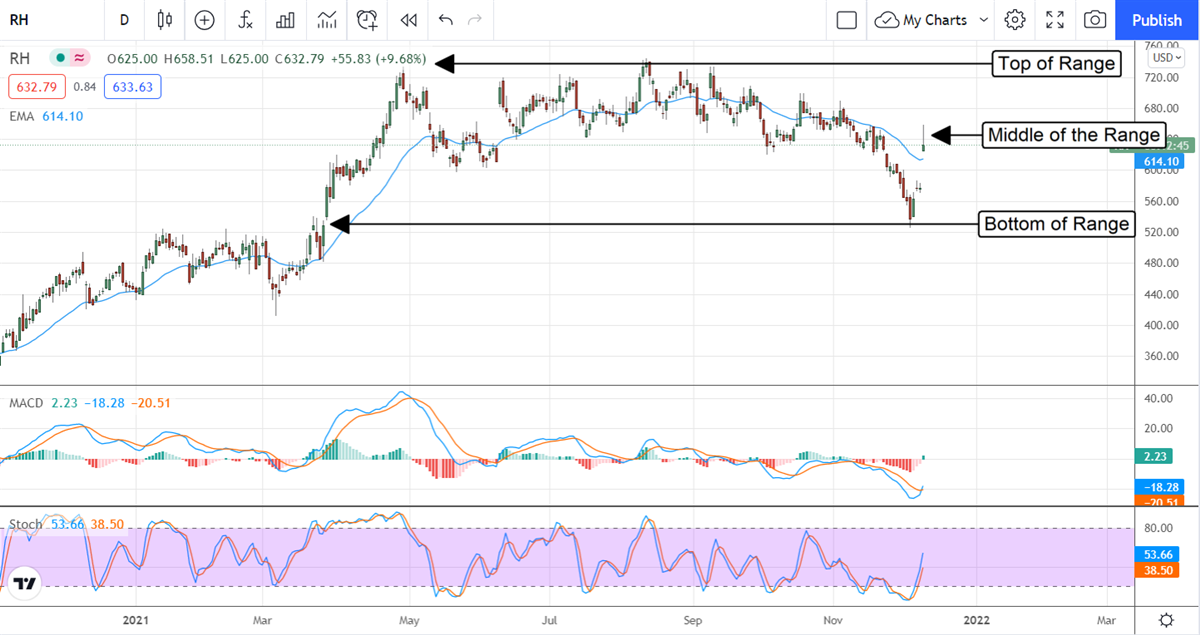Open the D timeframe interval selector

[x=124, y=20]
